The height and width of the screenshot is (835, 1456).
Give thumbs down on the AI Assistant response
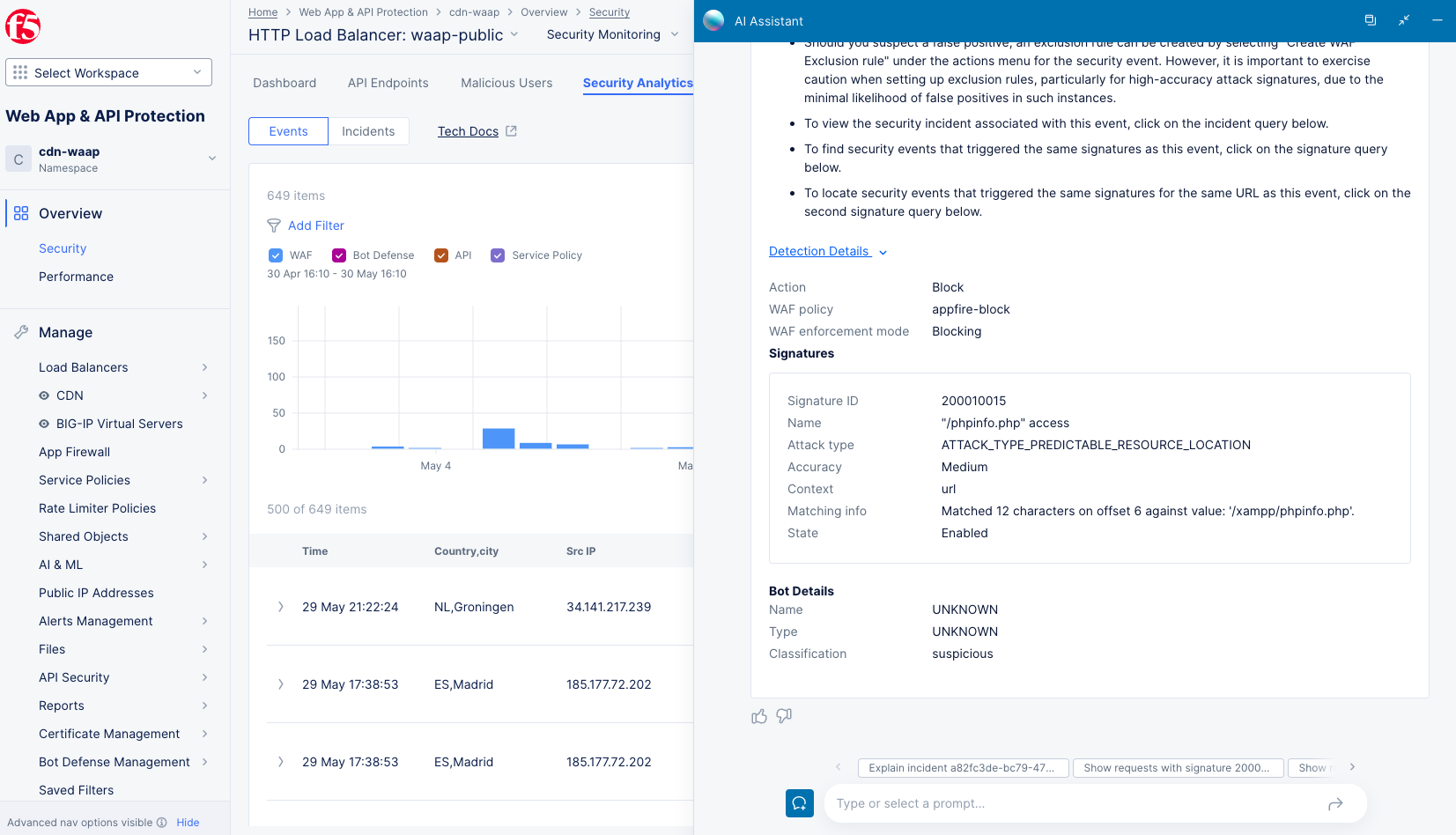784,716
